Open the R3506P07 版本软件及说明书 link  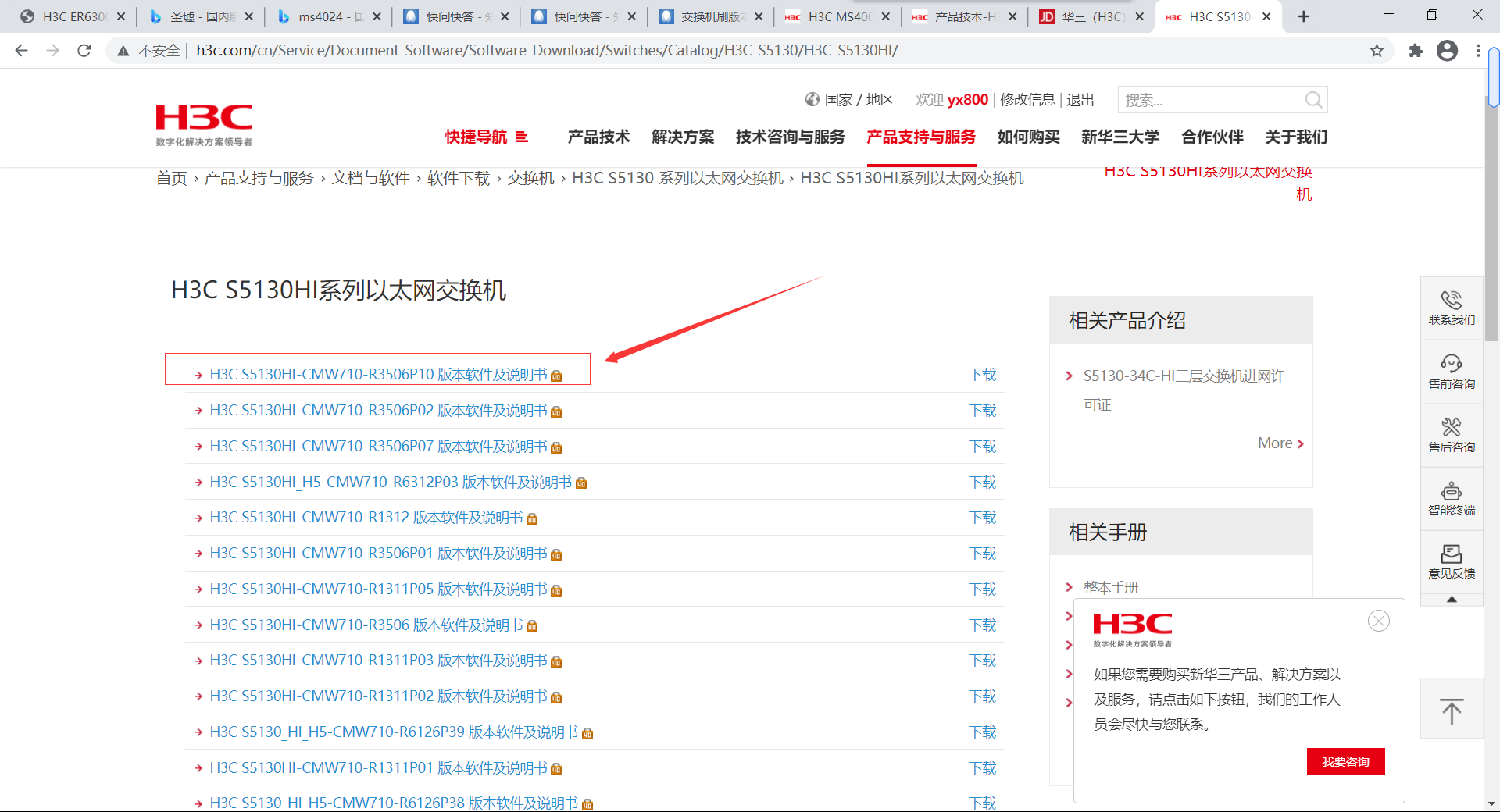(x=378, y=446)
